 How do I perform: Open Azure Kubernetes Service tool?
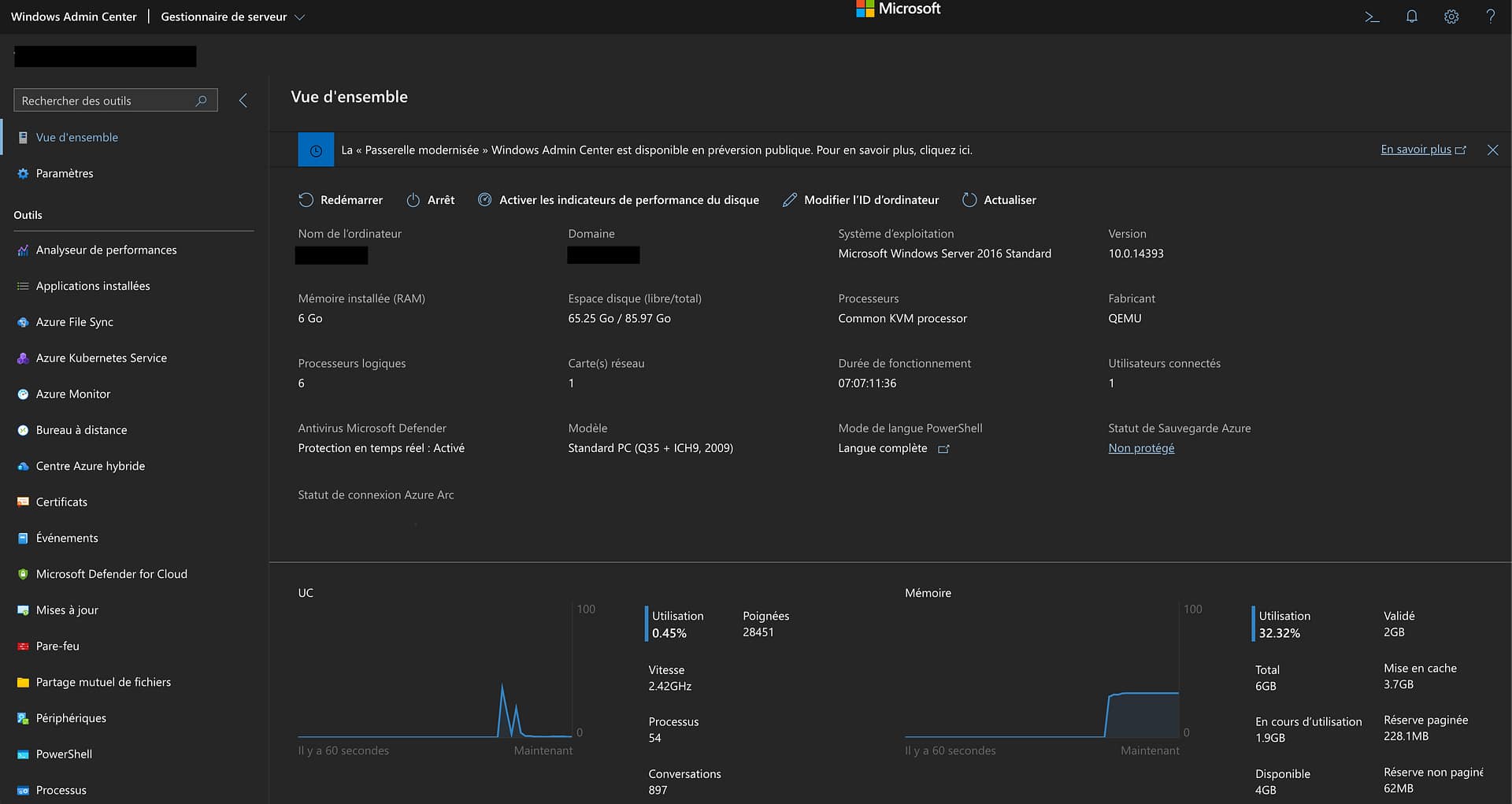click(x=101, y=358)
